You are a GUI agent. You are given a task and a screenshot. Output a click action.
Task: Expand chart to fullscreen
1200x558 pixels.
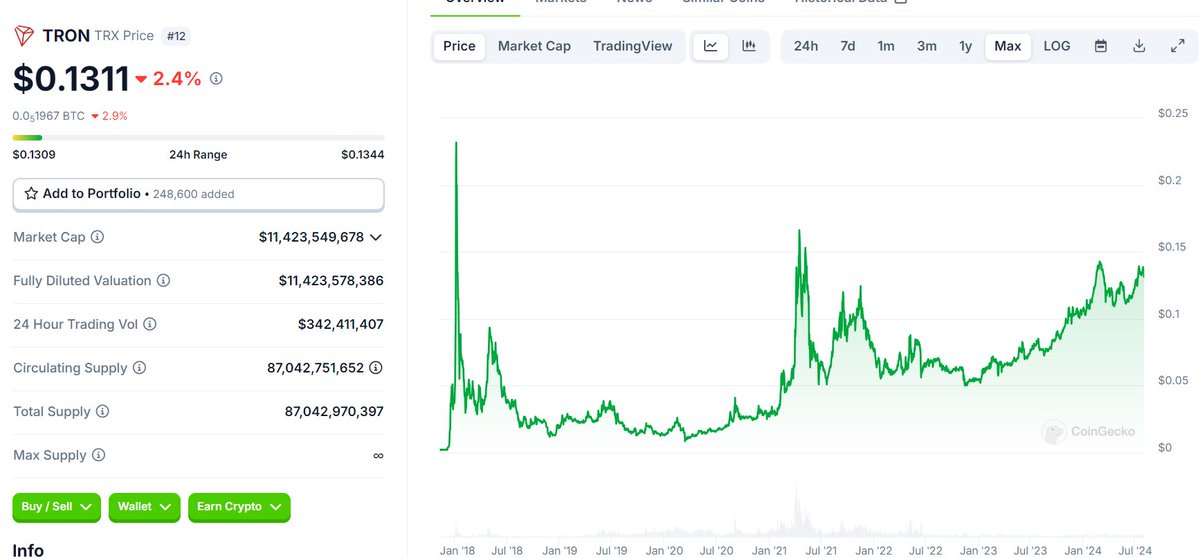click(x=1177, y=46)
